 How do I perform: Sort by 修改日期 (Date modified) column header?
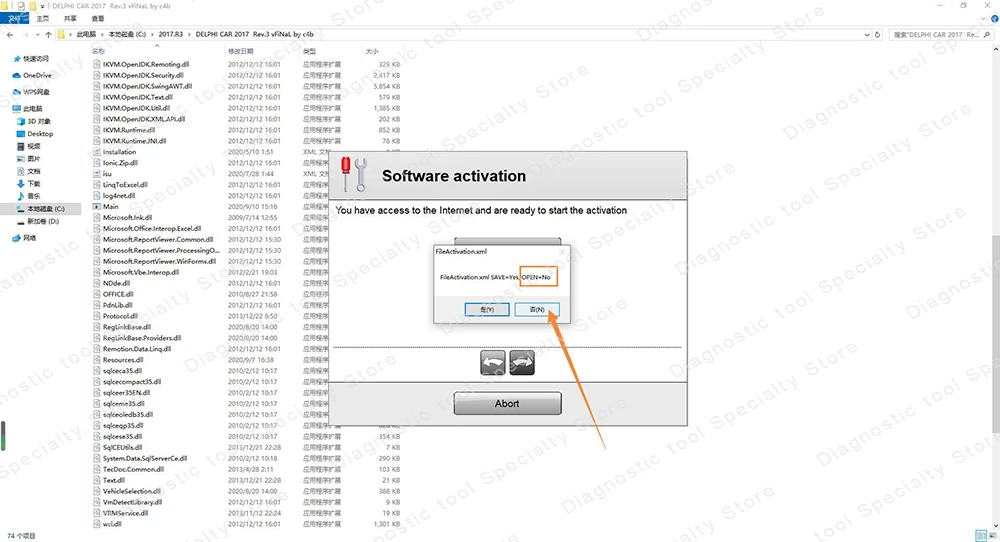tap(240, 51)
